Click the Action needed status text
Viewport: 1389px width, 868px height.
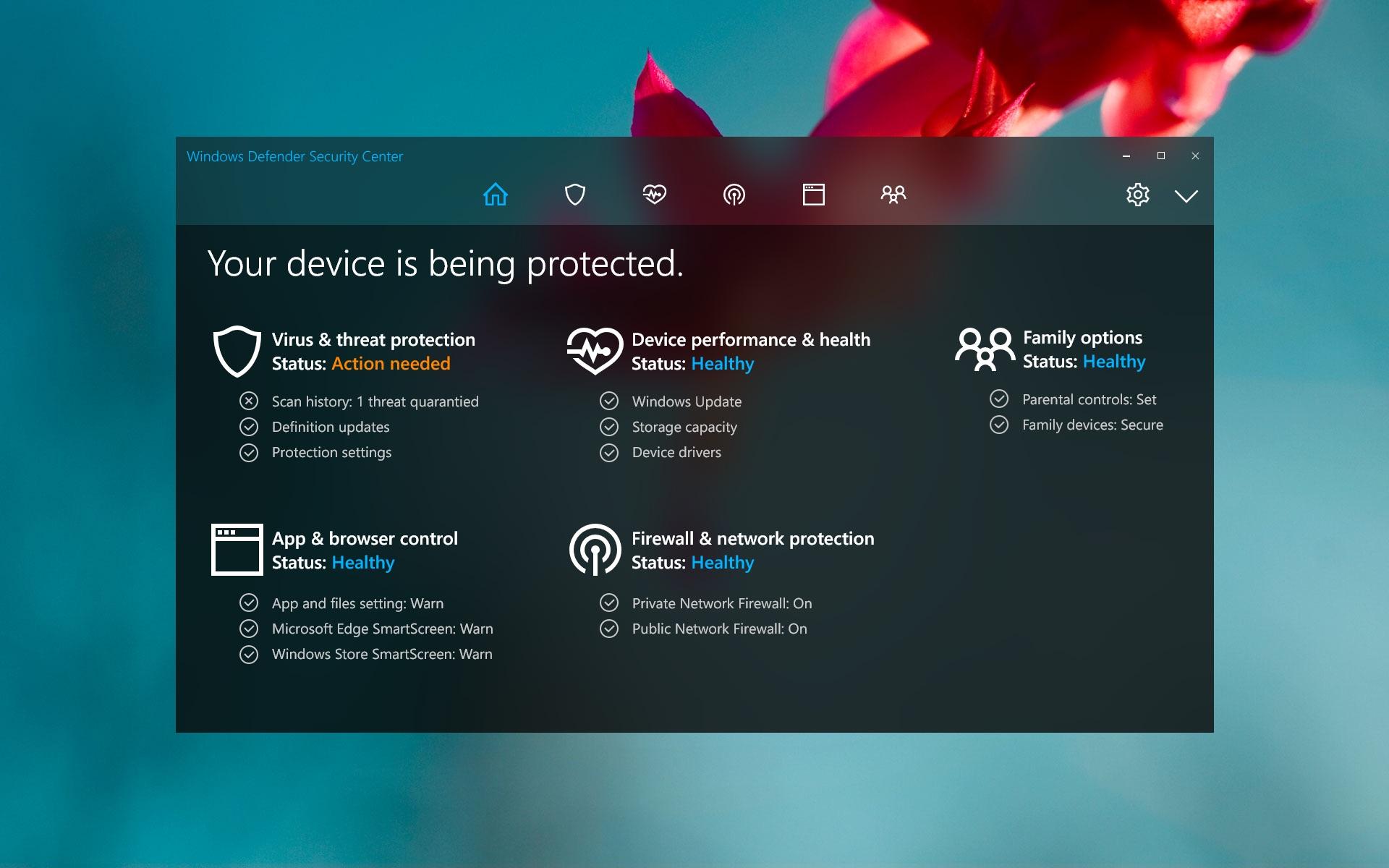391,363
